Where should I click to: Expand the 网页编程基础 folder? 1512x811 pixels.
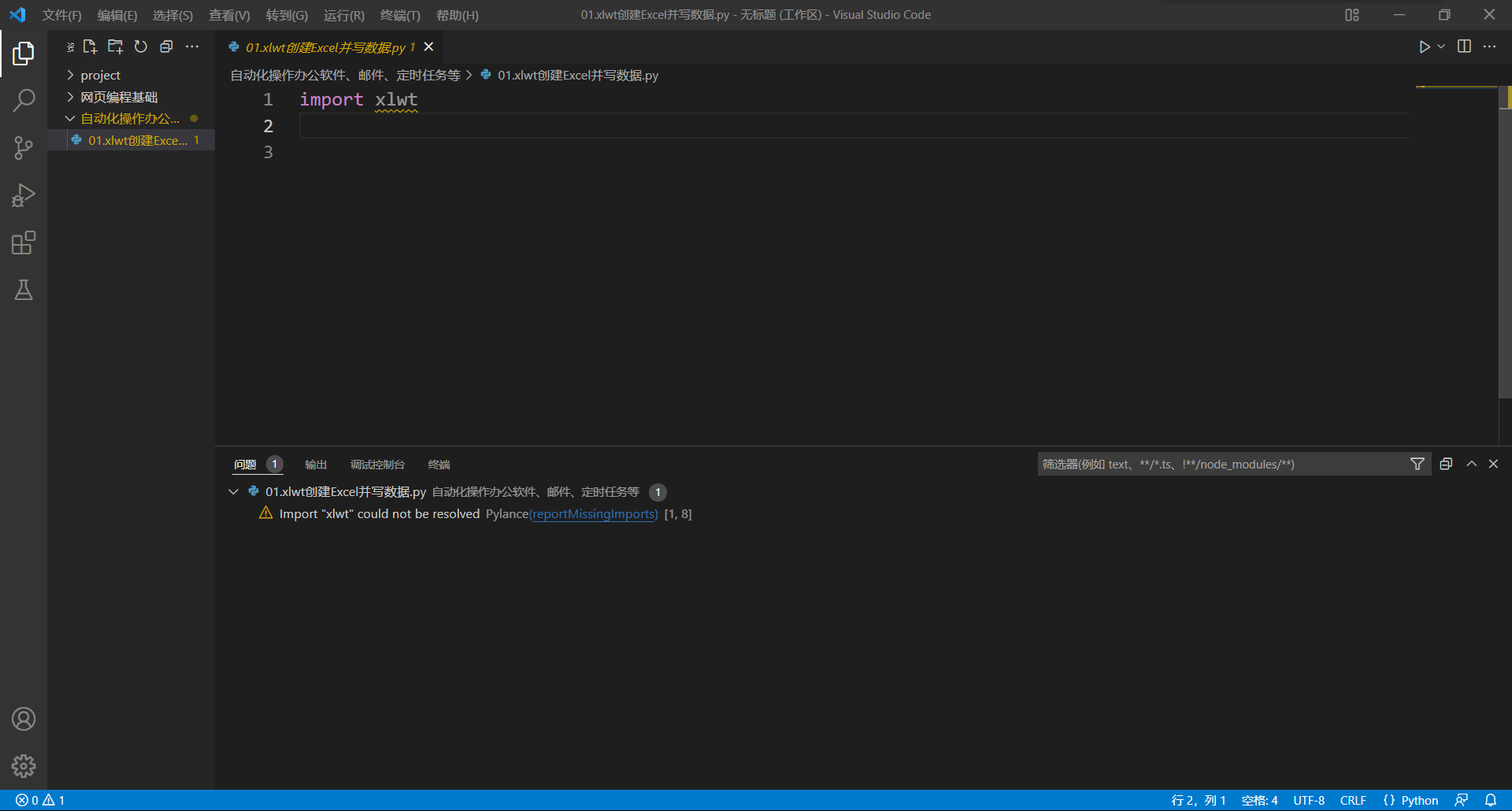point(119,97)
